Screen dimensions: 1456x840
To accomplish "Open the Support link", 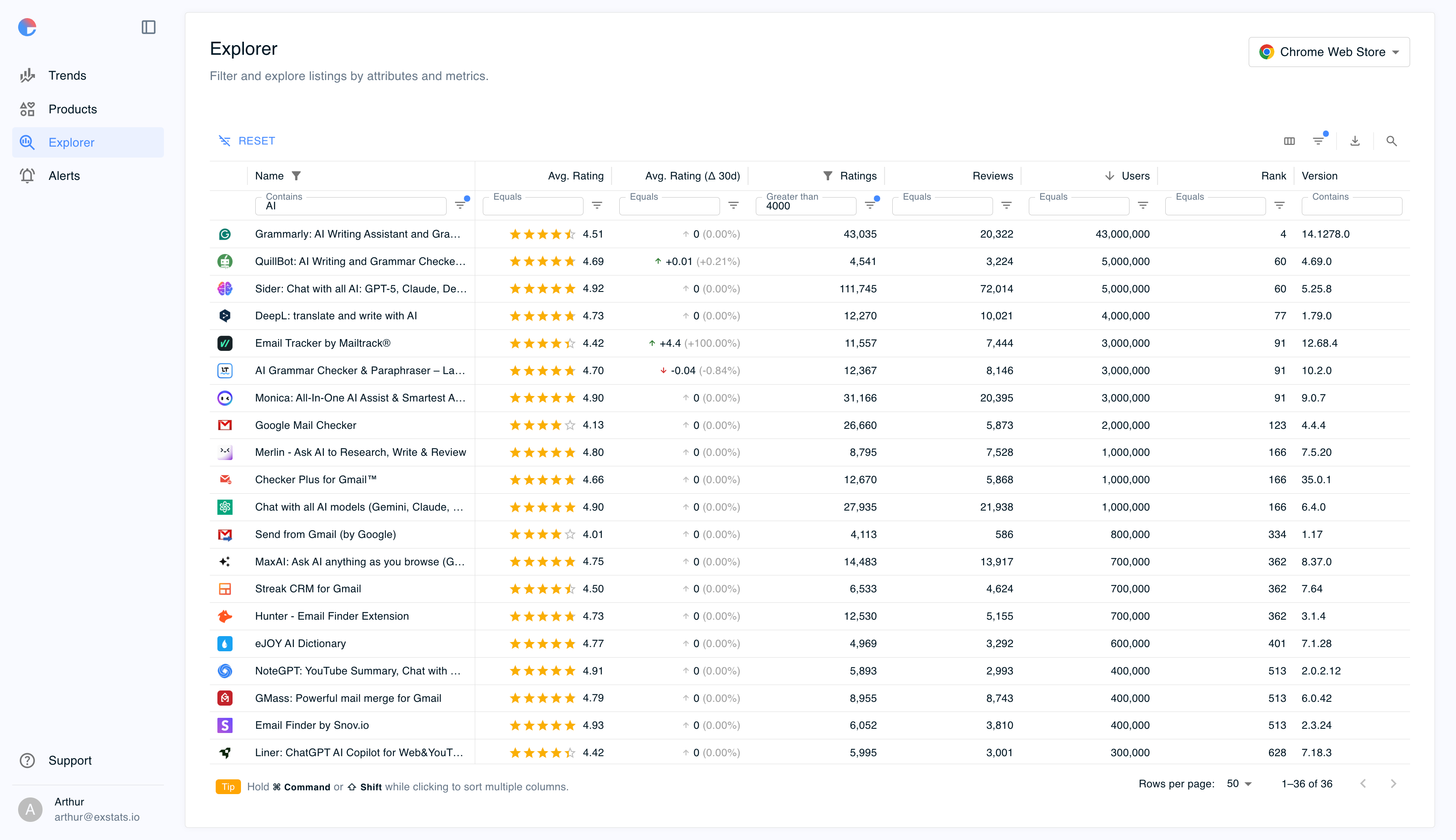I will coord(70,760).
